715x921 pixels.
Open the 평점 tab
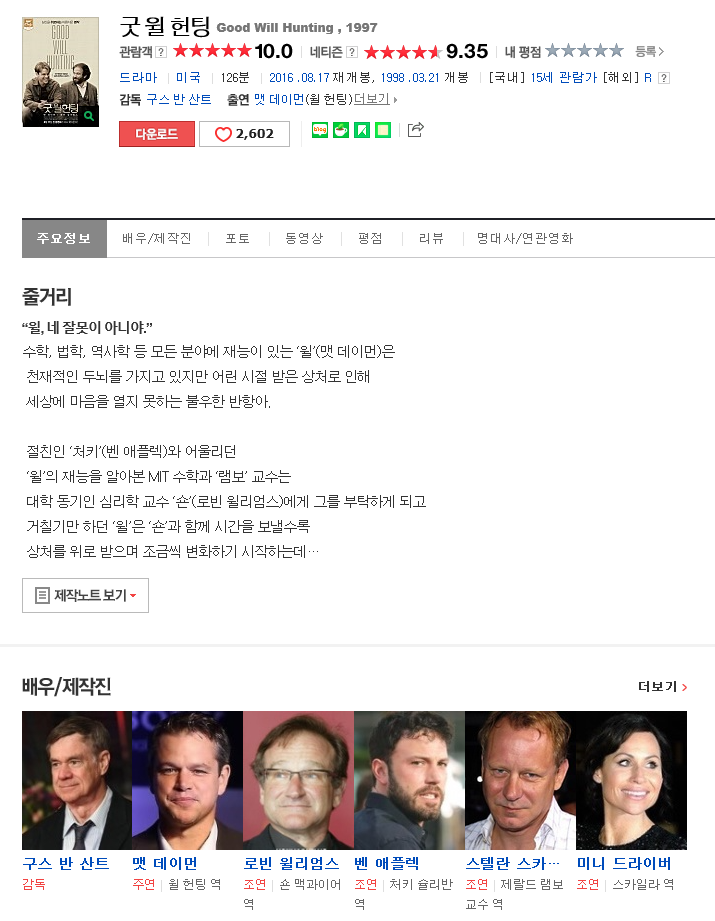[x=371, y=238]
